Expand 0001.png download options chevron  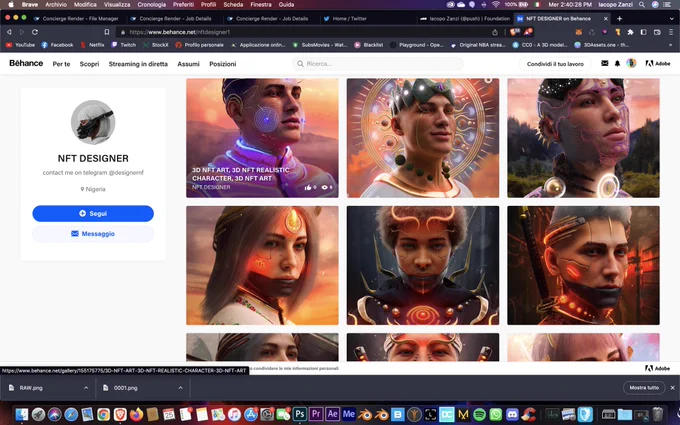click(x=180, y=388)
